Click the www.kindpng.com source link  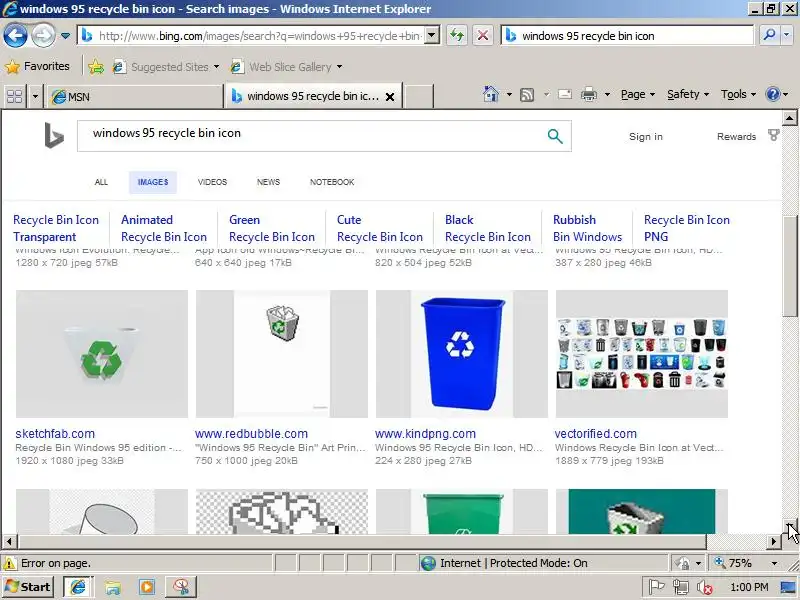[426, 434]
